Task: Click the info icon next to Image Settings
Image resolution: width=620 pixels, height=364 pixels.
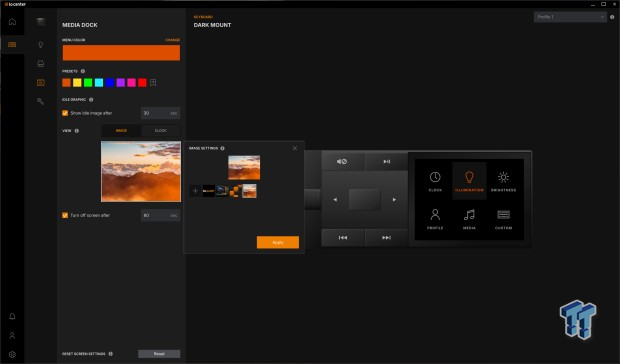Action: (222, 148)
